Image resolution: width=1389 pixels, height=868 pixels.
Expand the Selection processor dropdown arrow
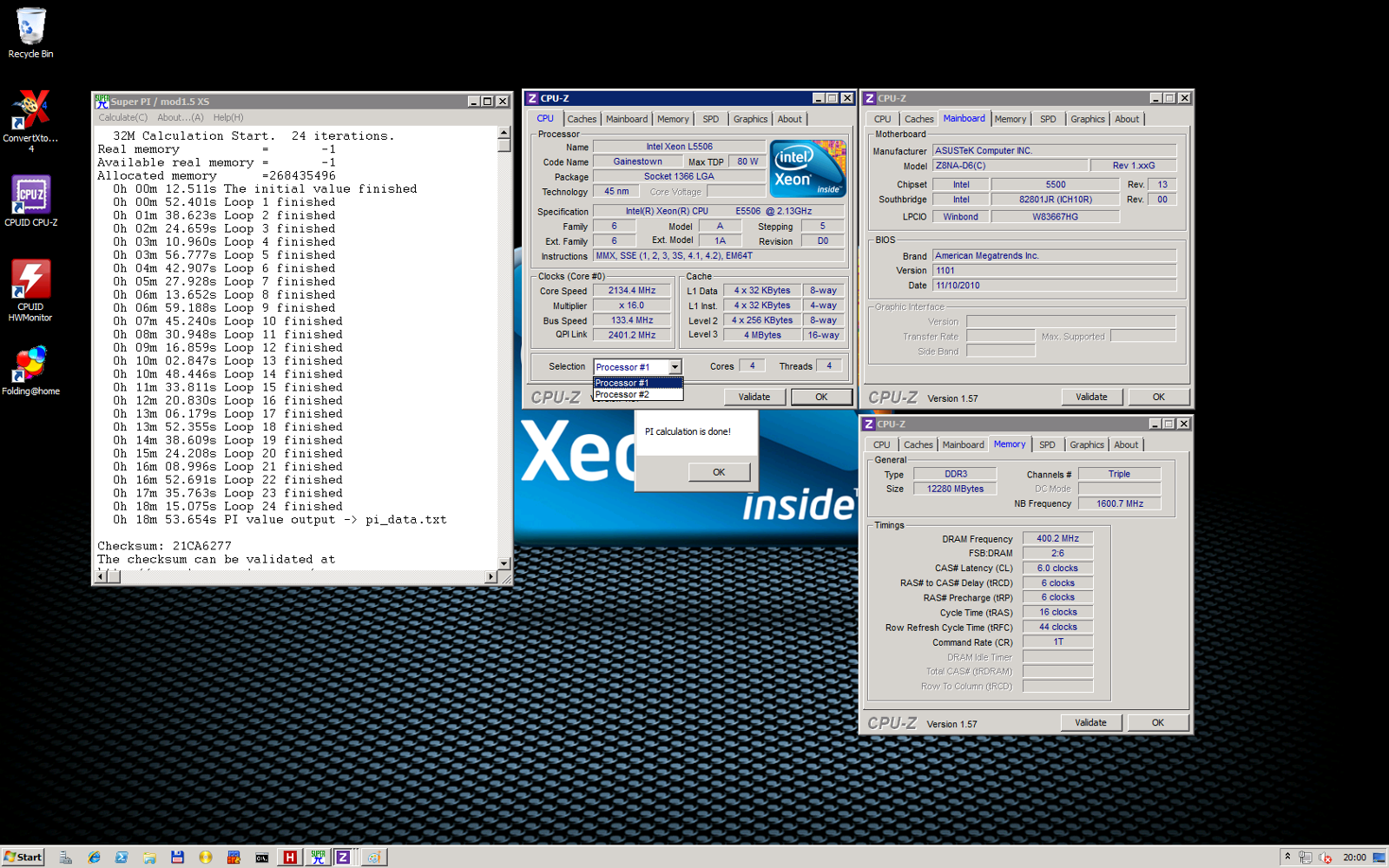coord(675,367)
